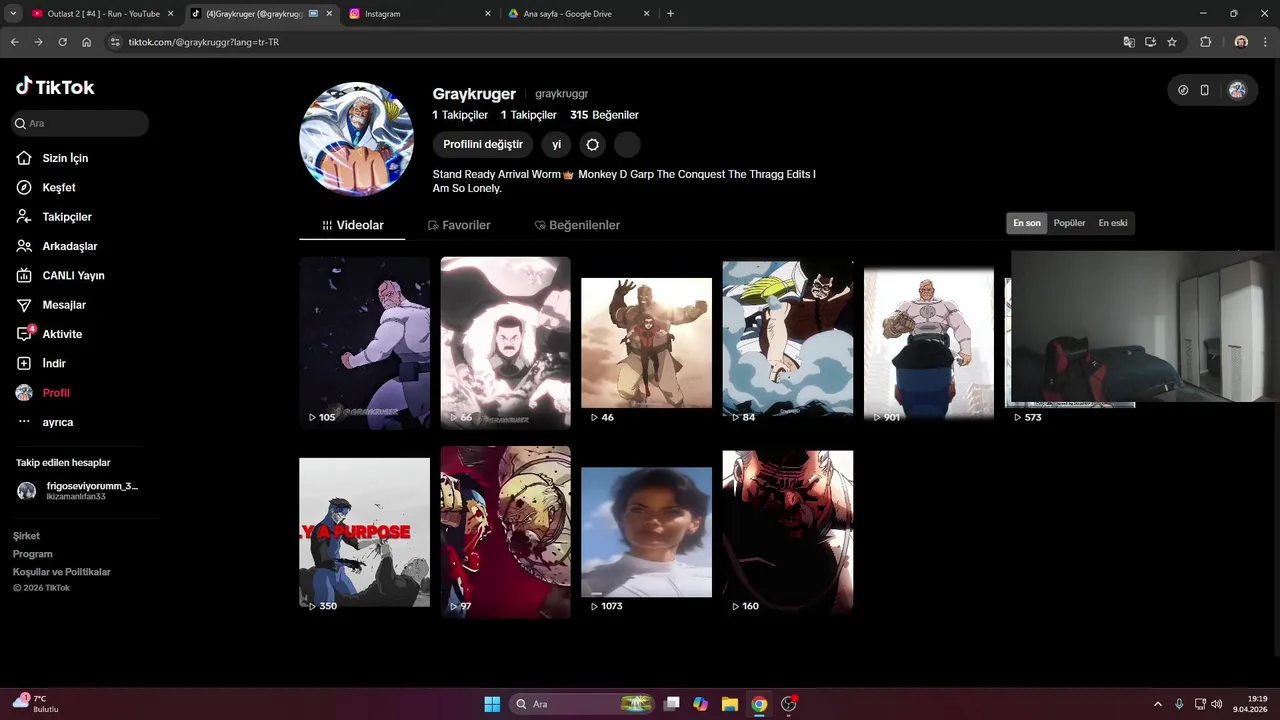Sort videos by En eski
This screenshot has width=1280, height=720.
tap(1113, 223)
